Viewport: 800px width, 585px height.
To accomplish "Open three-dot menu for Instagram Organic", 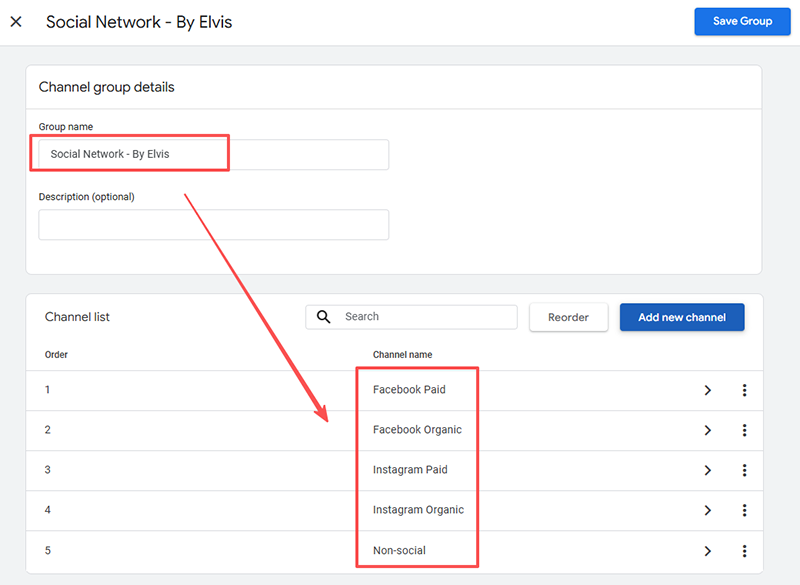I will tap(744, 510).
